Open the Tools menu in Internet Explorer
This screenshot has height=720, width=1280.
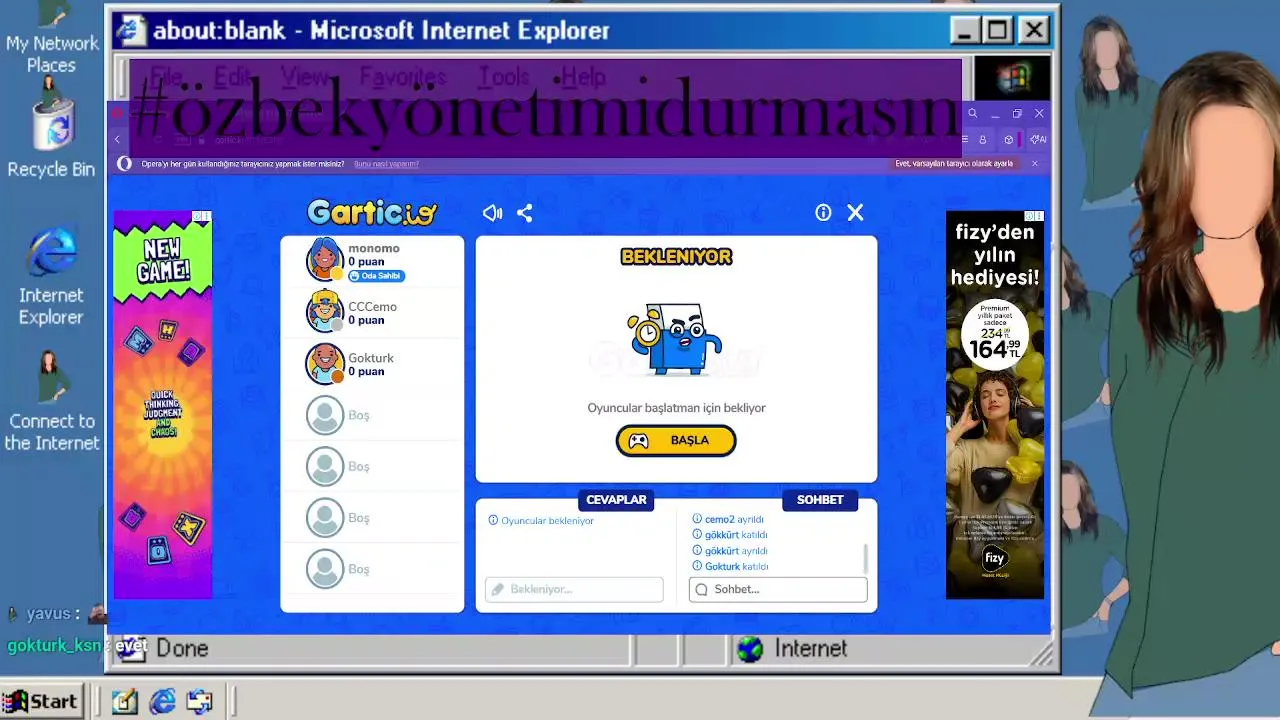[x=503, y=77]
